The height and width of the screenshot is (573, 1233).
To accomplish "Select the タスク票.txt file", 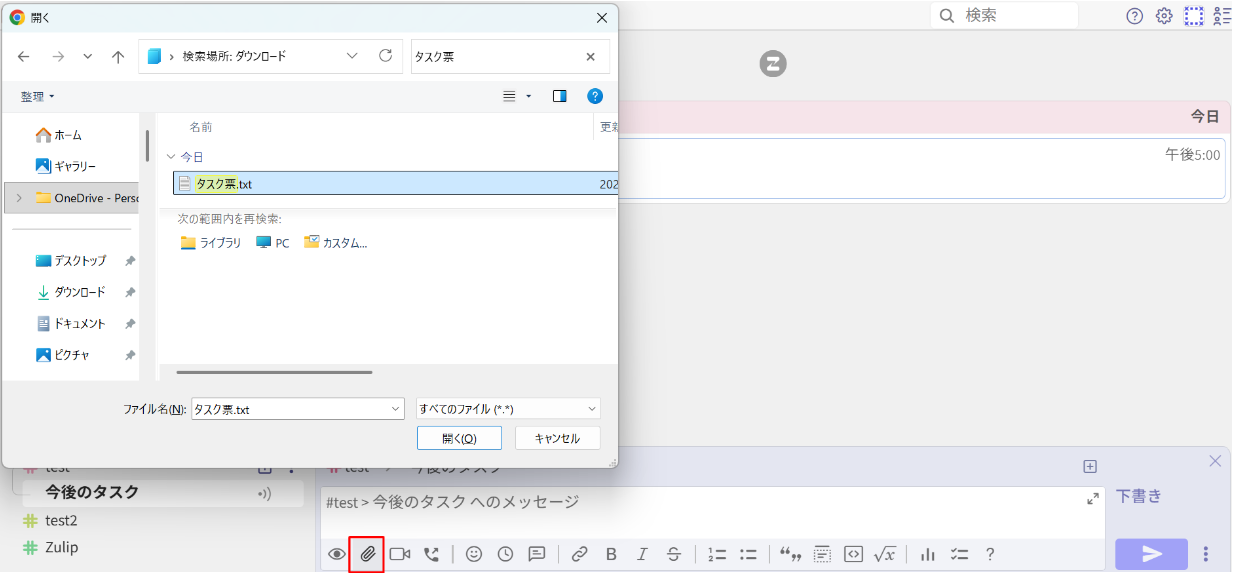I will click(x=395, y=184).
